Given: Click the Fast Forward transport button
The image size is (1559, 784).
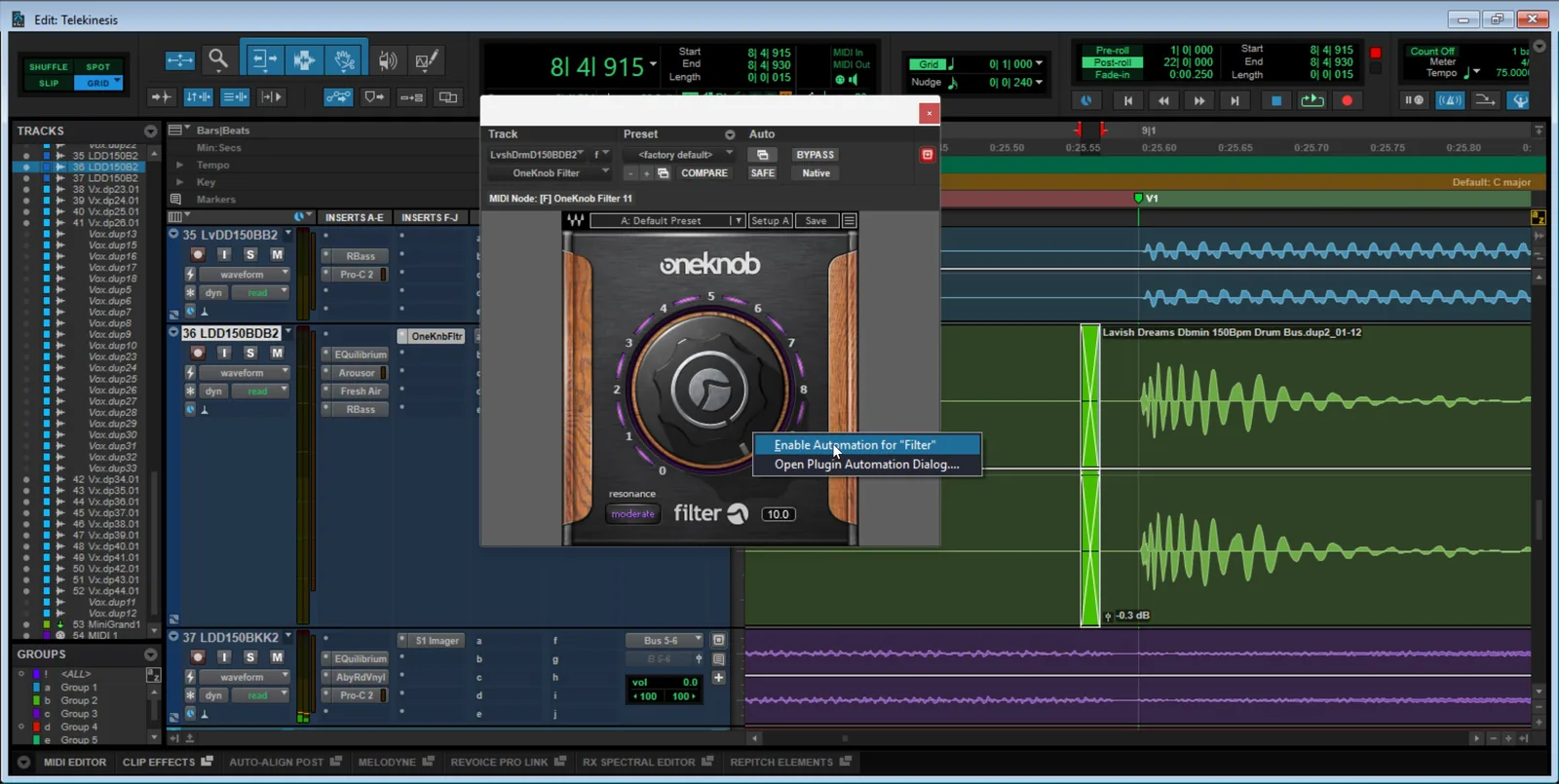Looking at the screenshot, I should tap(1199, 100).
